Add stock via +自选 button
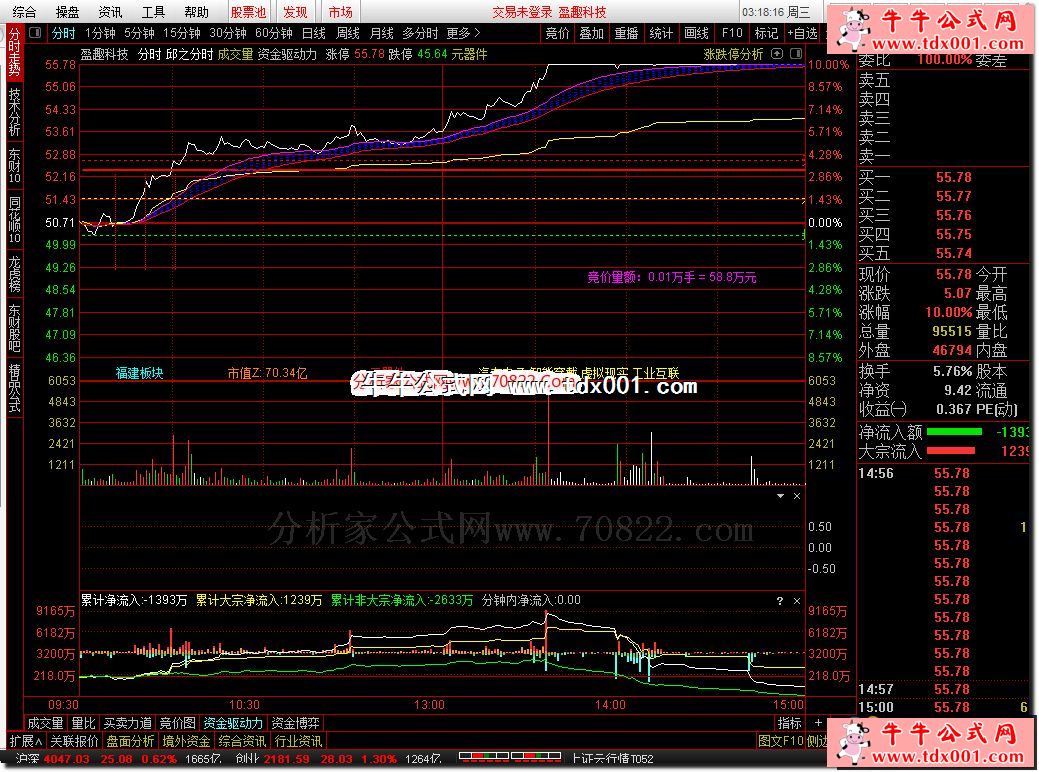Image resolution: width=1039 pixels, height=772 pixels. tap(802, 32)
